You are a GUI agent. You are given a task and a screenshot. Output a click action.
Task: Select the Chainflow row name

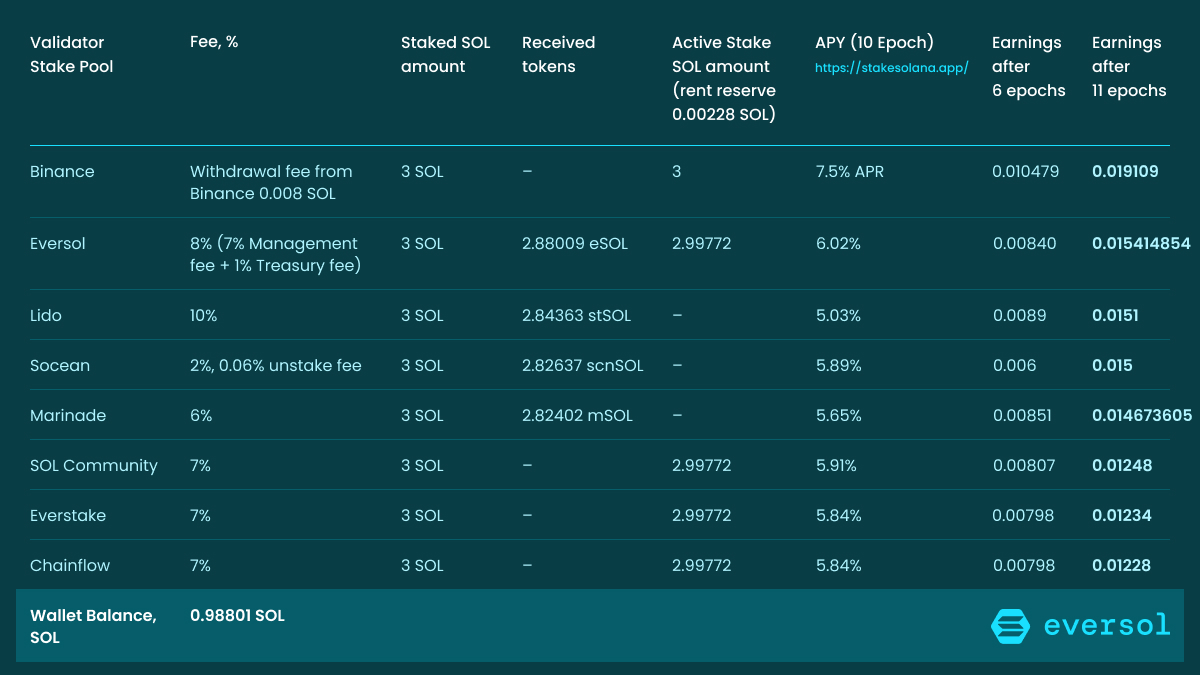click(x=70, y=566)
